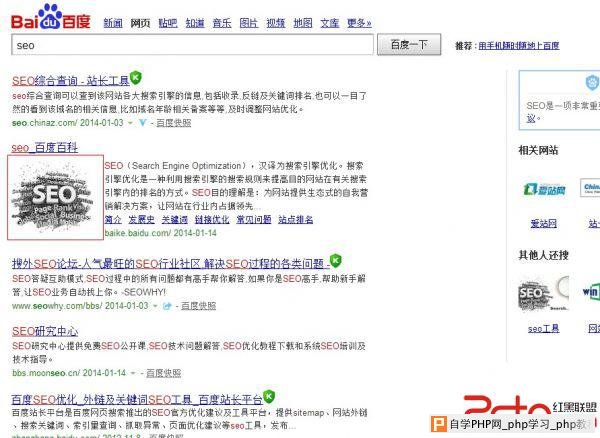Open the 发展史 sublink
This screenshot has height=438, width=600.
142,220
